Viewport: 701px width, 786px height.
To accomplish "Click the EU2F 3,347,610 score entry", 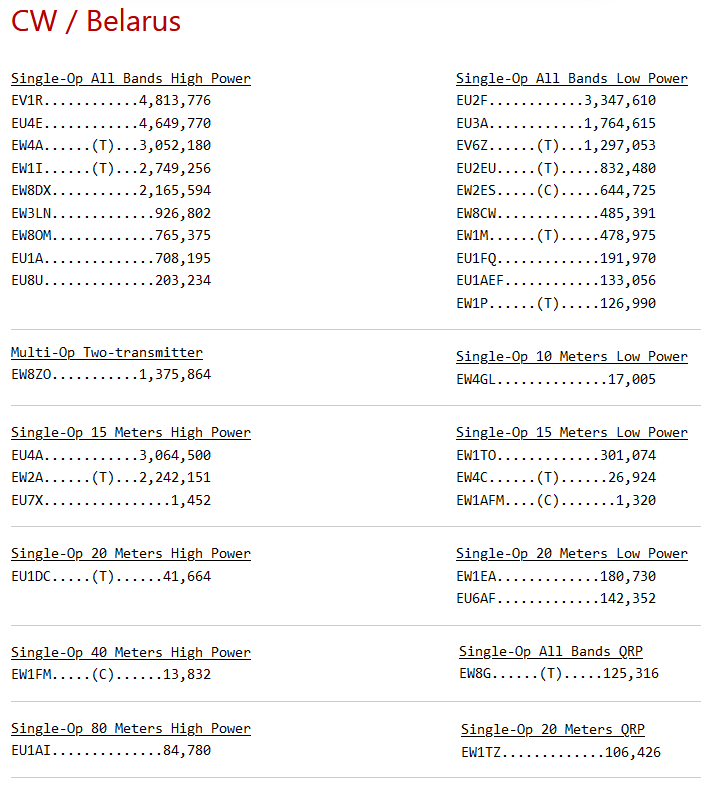I will (x=556, y=100).
